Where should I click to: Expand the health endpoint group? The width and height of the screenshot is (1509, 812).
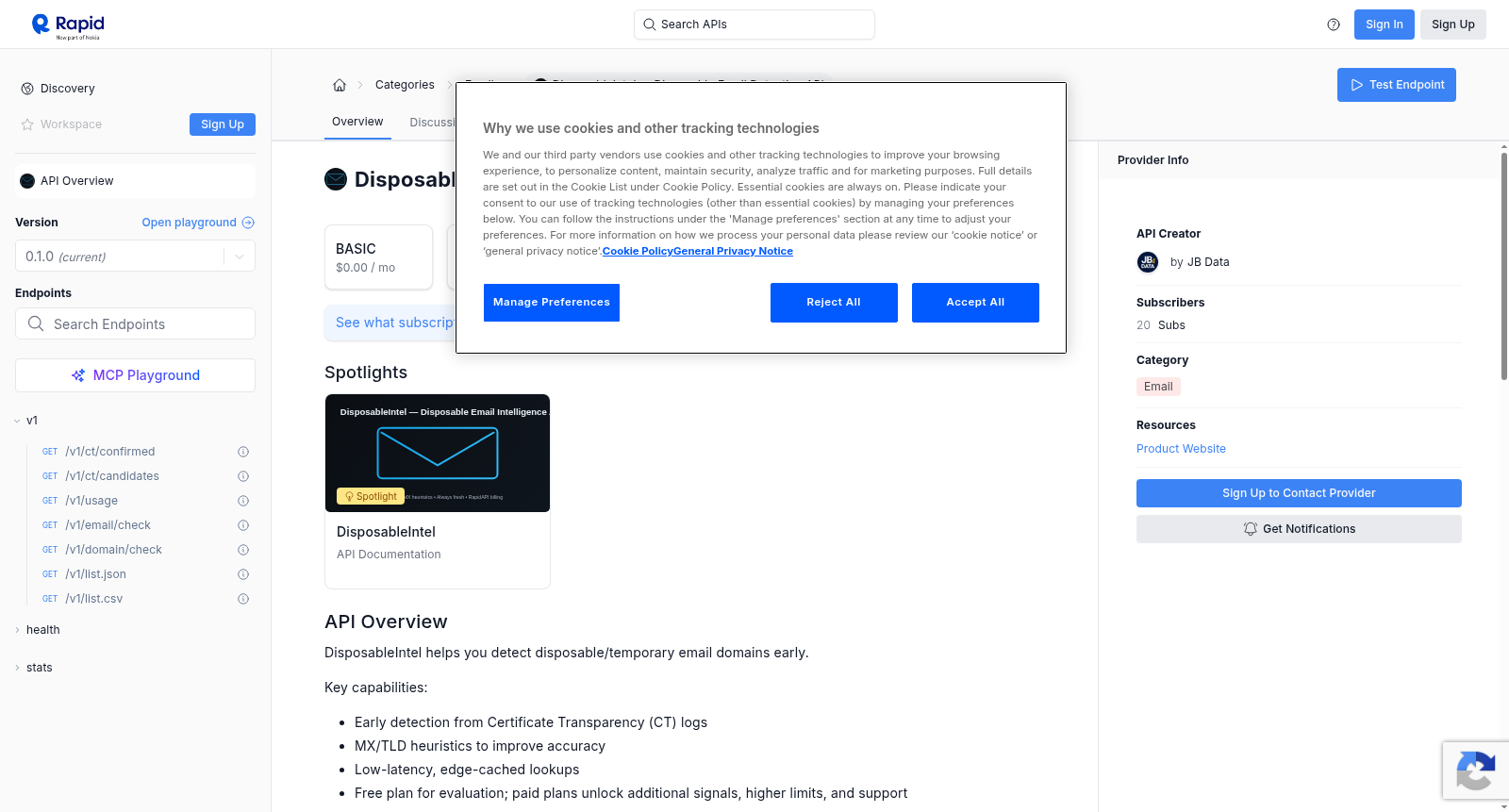click(18, 630)
